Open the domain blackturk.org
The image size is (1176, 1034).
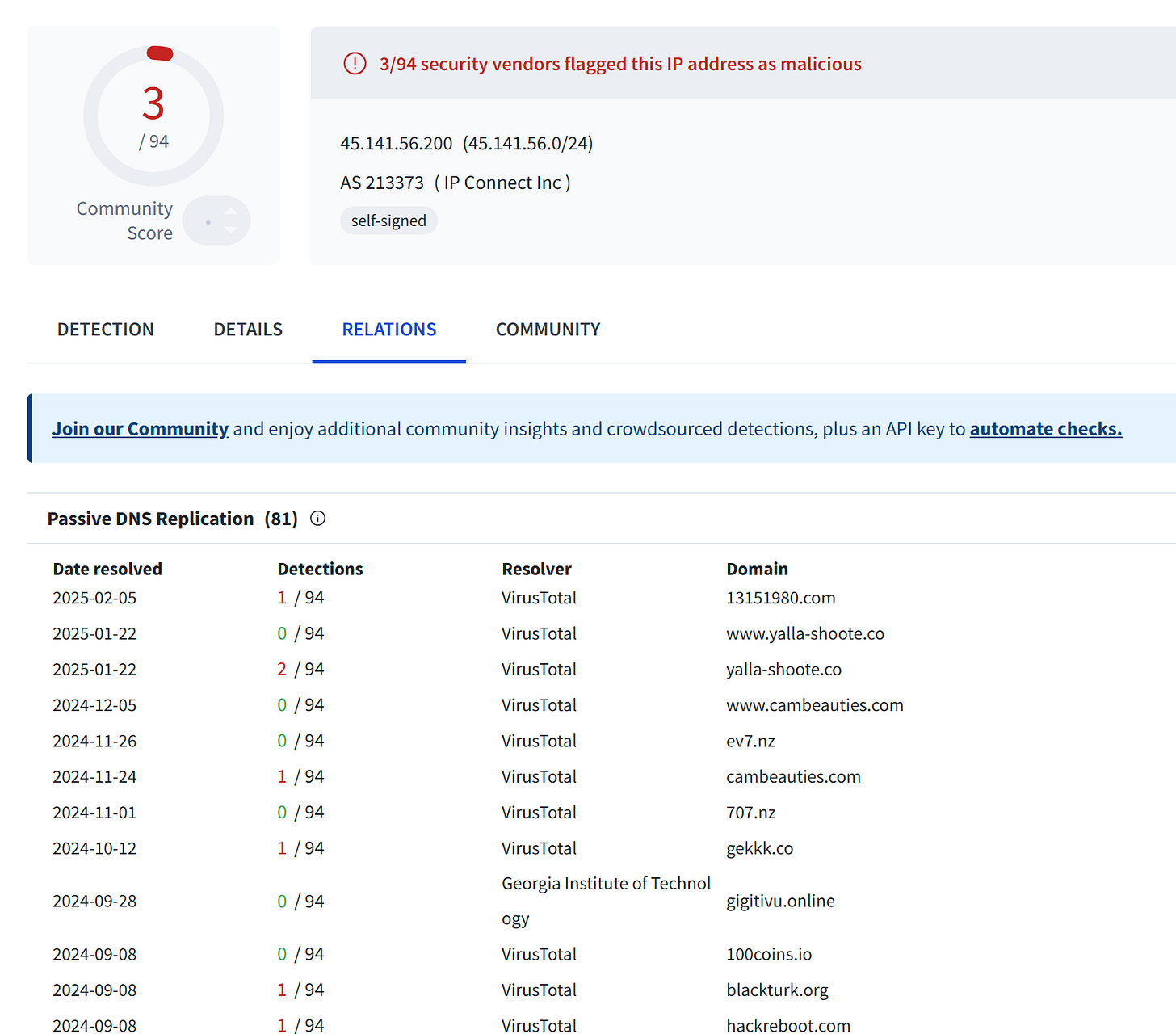(x=777, y=990)
